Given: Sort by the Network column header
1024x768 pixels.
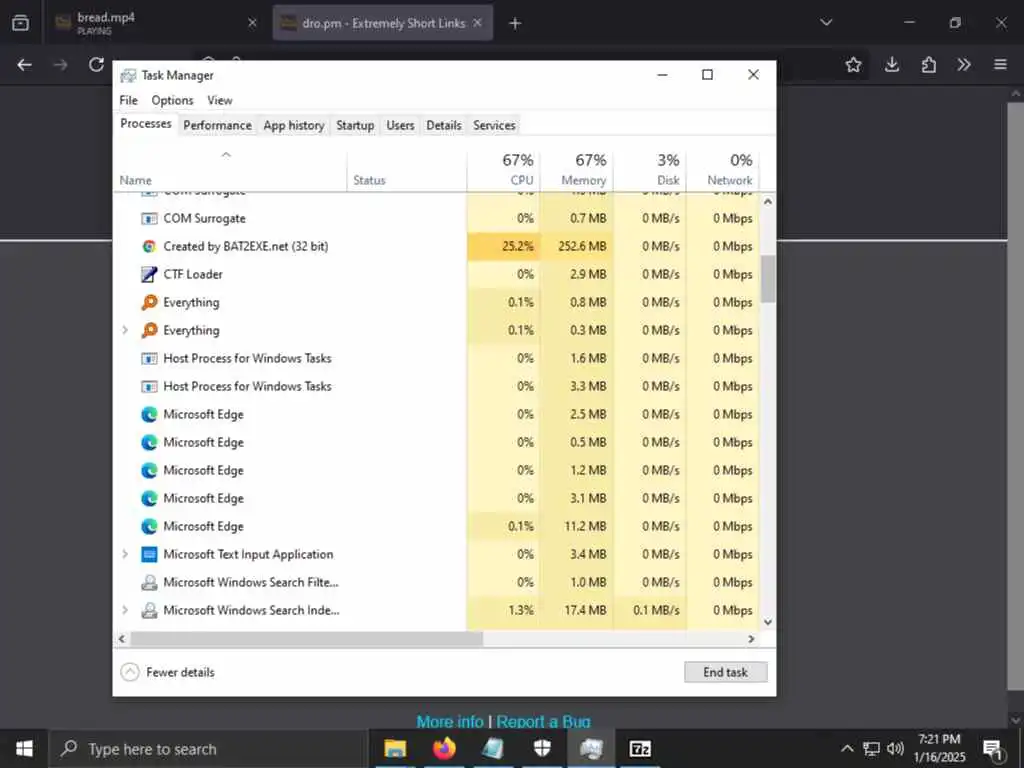Looking at the screenshot, I should [x=722, y=170].
